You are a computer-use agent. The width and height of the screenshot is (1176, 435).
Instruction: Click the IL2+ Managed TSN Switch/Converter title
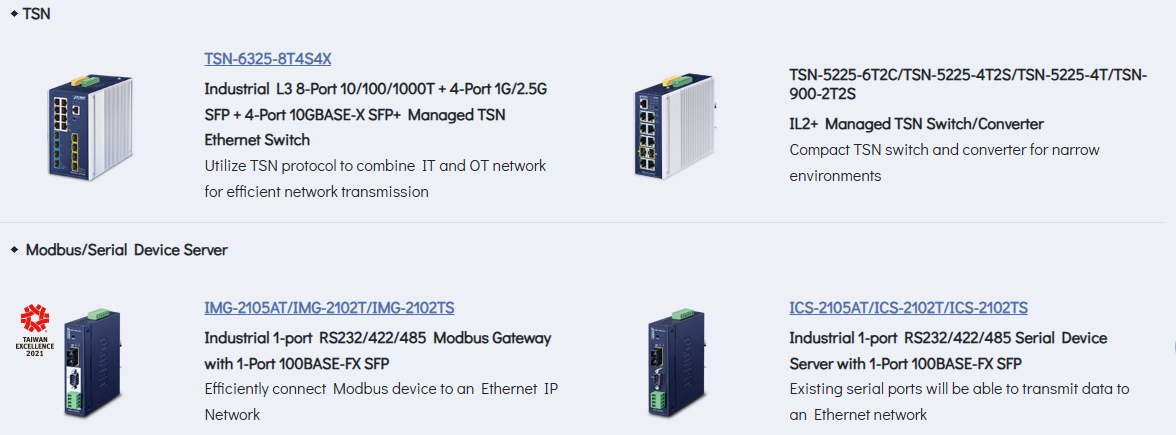pos(916,124)
